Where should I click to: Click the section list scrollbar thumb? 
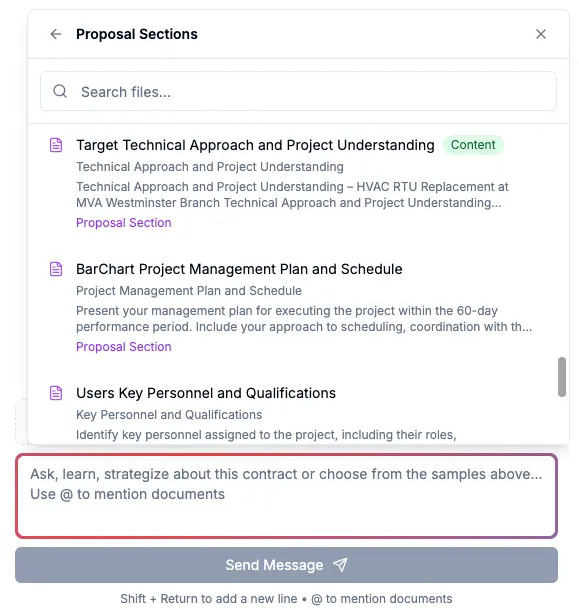pos(561,377)
